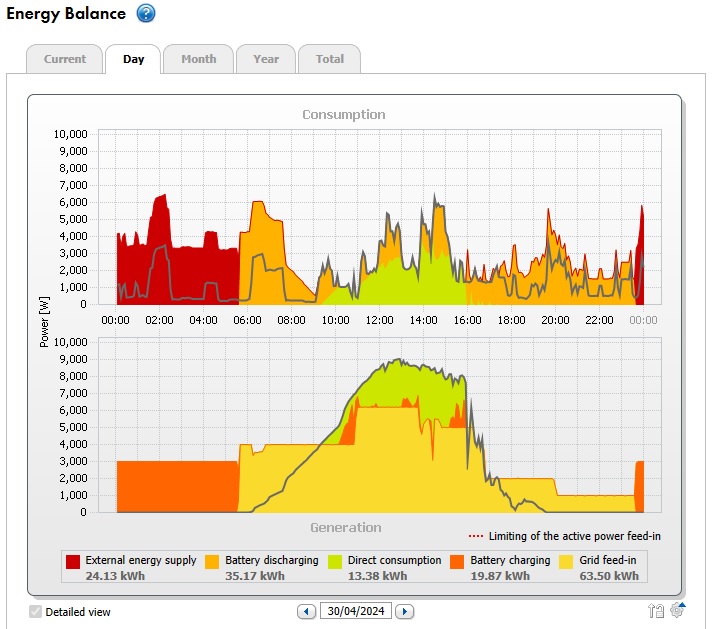Screen dimensions: 713x629
Task: Go to next day arrow button
Action: 404,611
